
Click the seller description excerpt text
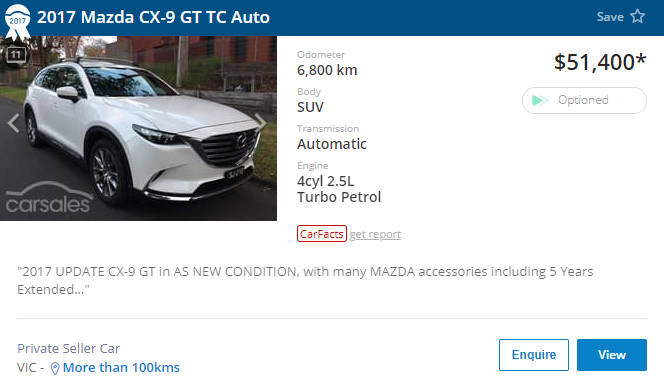pyautogui.click(x=305, y=280)
